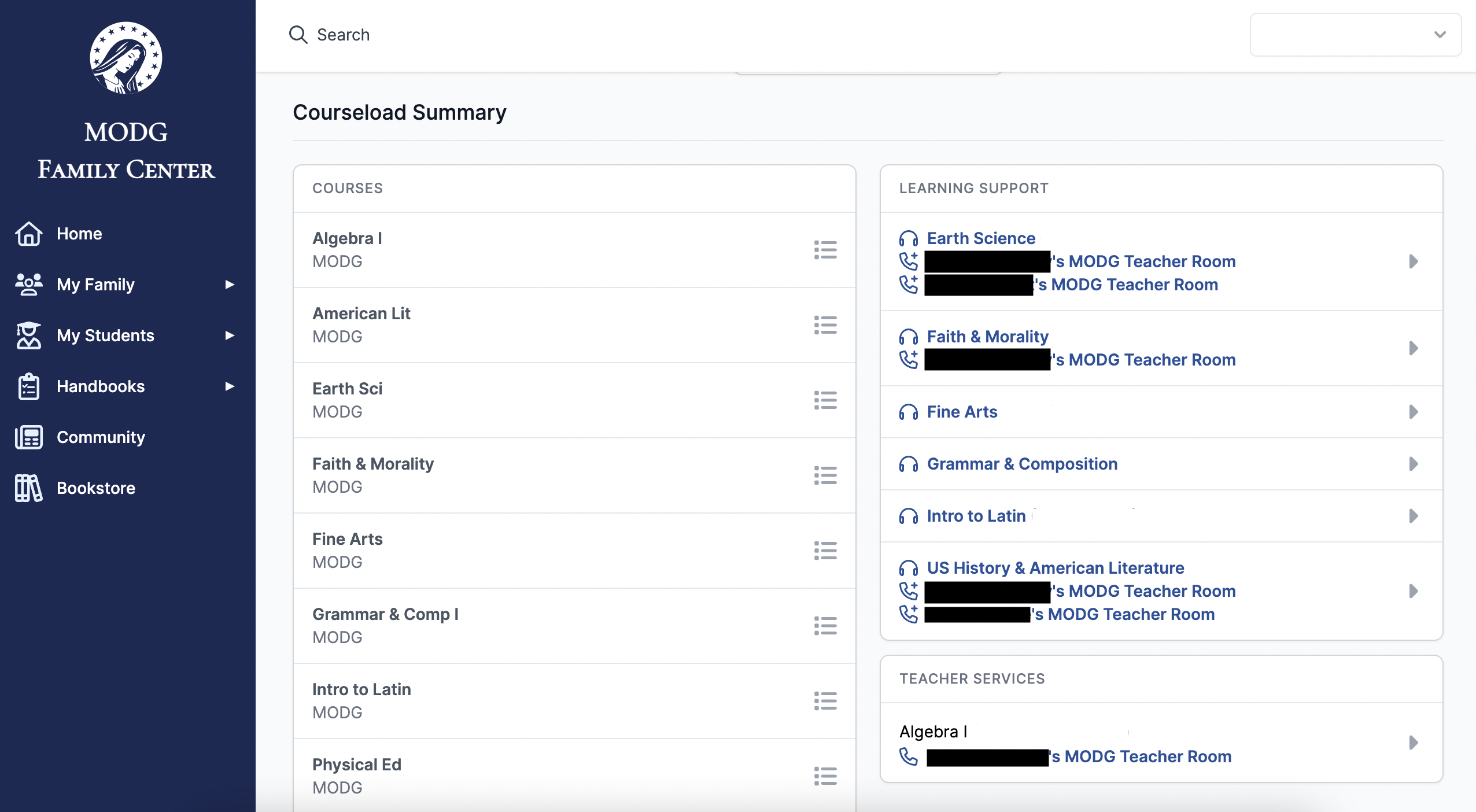Click the Community newspaper icon

[29, 437]
